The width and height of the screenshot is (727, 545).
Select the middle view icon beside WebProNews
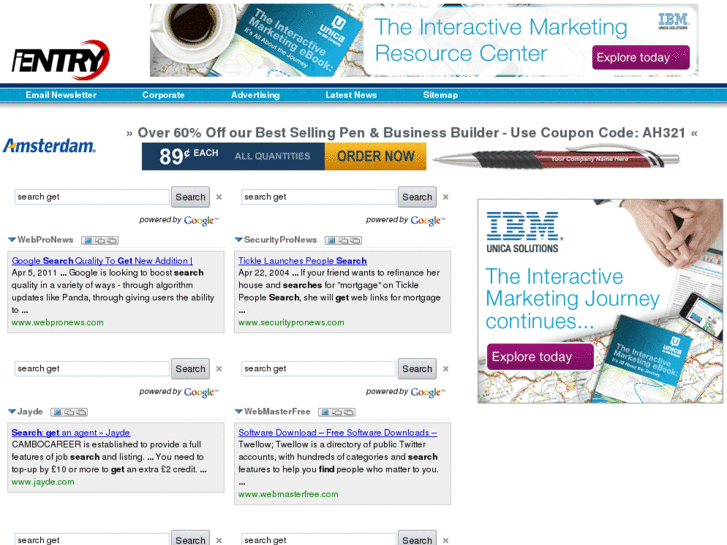click(x=100, y=240)
